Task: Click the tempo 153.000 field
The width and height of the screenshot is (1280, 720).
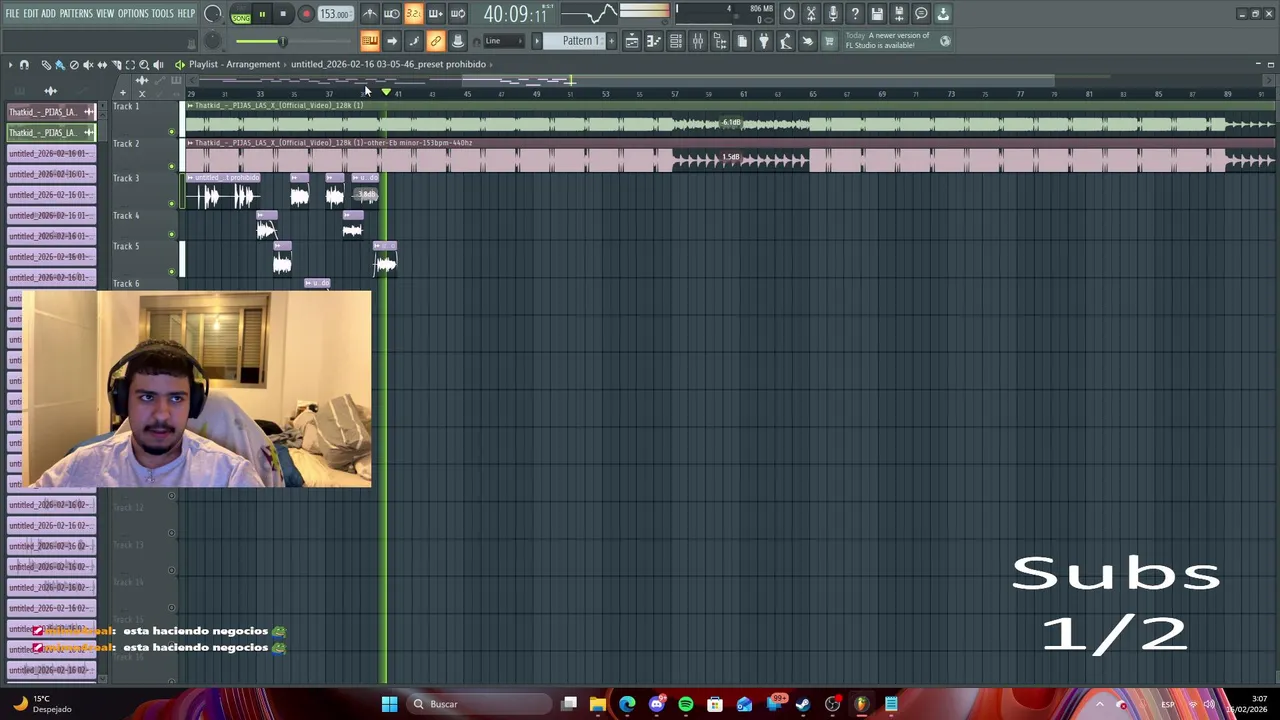Action: [335, 14]
